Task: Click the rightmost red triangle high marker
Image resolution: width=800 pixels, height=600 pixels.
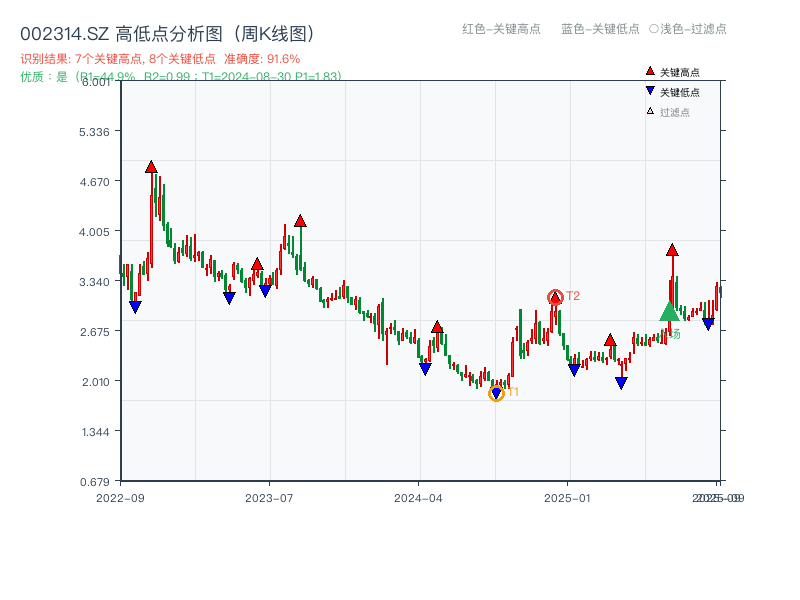Action: [671, 250]
